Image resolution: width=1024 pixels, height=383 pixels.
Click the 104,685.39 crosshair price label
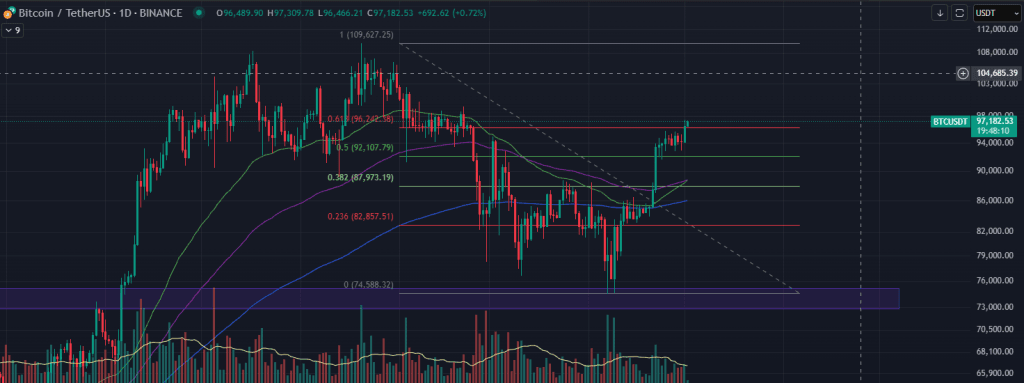point(997,73)
